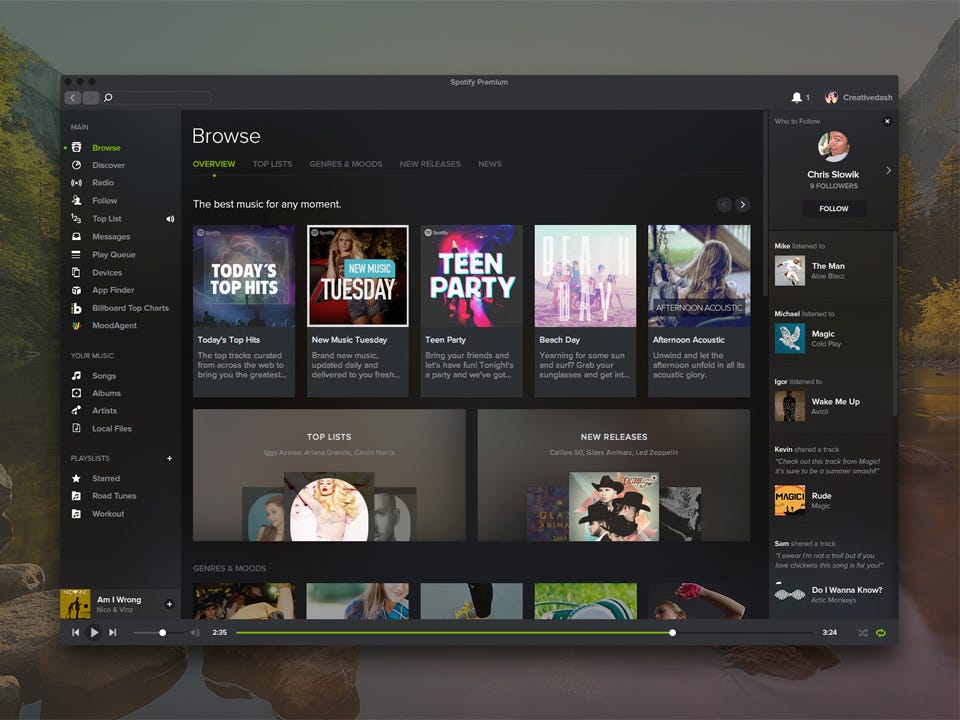Viewport: 960px width, 720px height.
Task: Open Radio in the sidebar
Action: point(103,182)
